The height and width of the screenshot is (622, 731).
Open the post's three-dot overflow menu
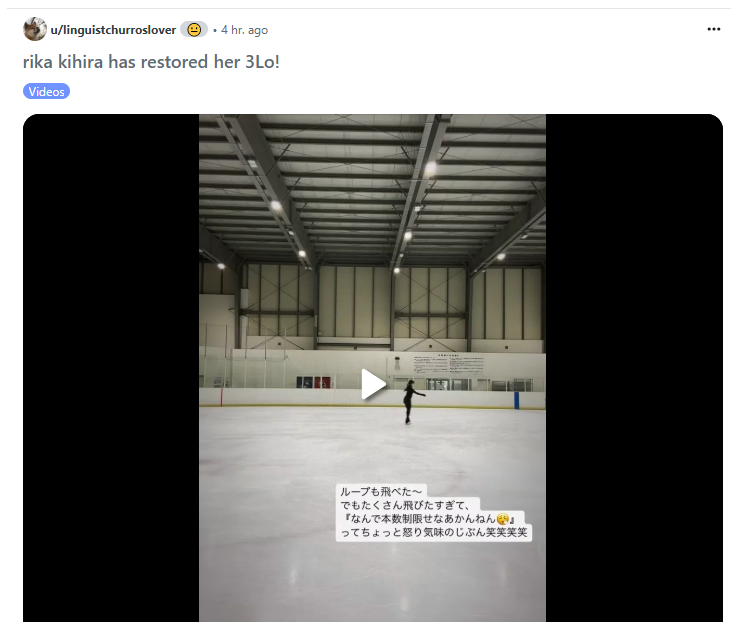pos(713,29)
